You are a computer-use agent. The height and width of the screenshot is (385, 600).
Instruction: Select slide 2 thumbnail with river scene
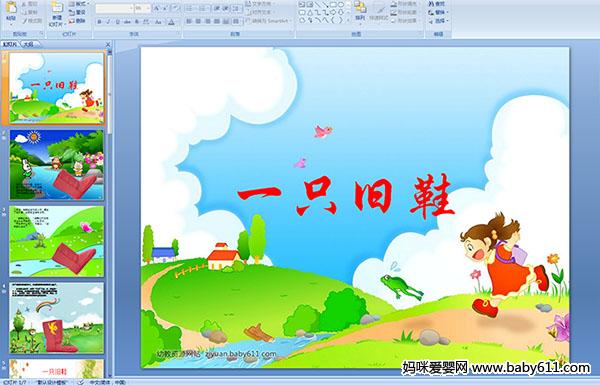pos(57,165)
